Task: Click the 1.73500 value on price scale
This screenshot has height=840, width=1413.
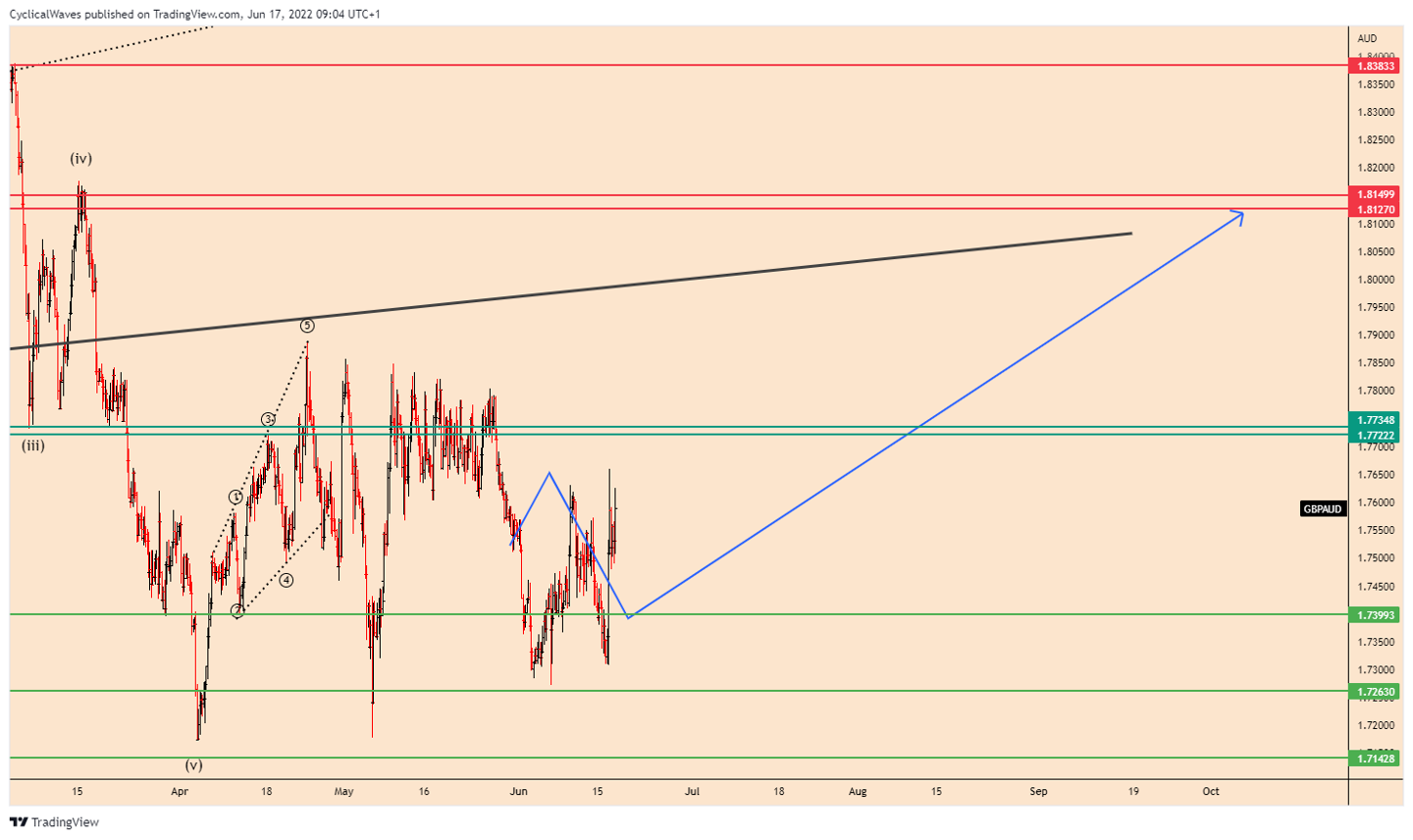Action: click(x=1376, y=642)
